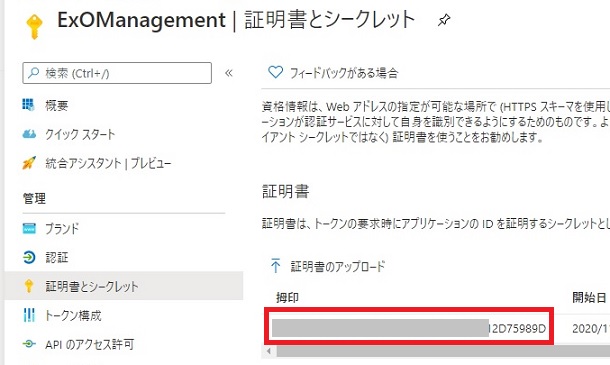The width and height of the screenshot is (610, 365).
Task: Click the 開始日 column header
Action: (589, 298)
